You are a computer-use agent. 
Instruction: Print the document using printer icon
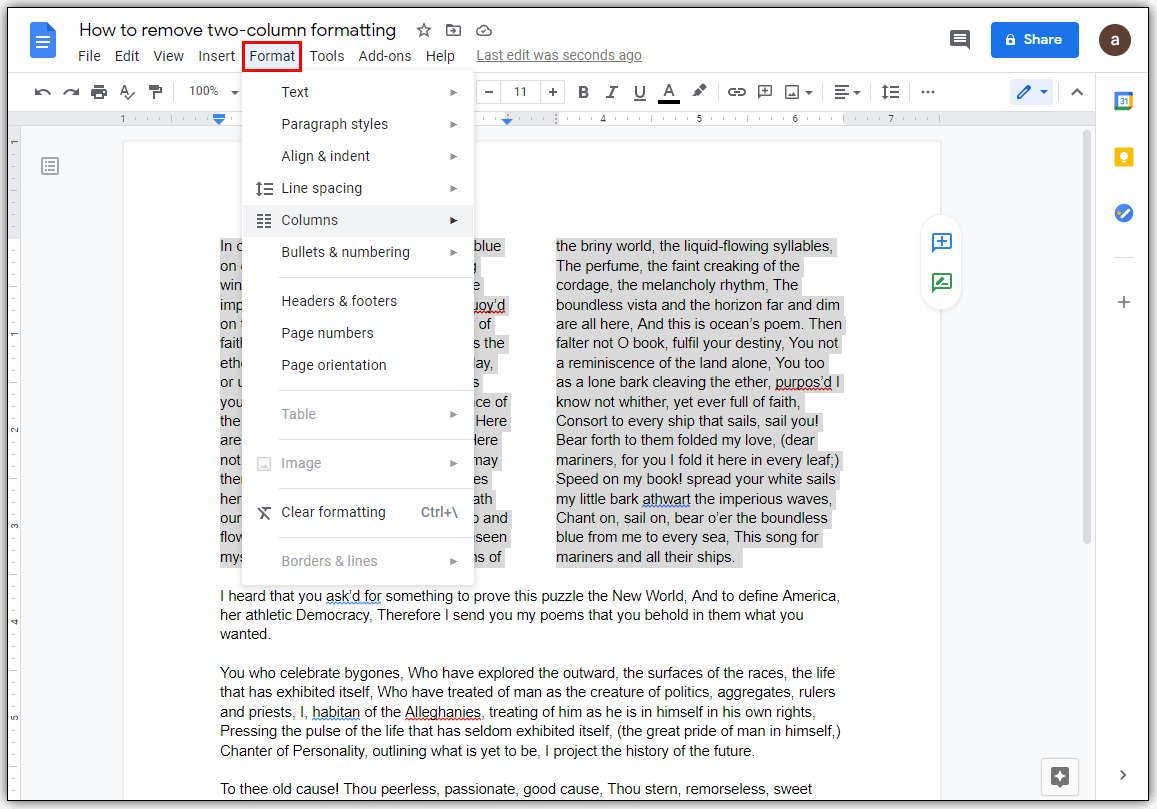tap(99, 92)
